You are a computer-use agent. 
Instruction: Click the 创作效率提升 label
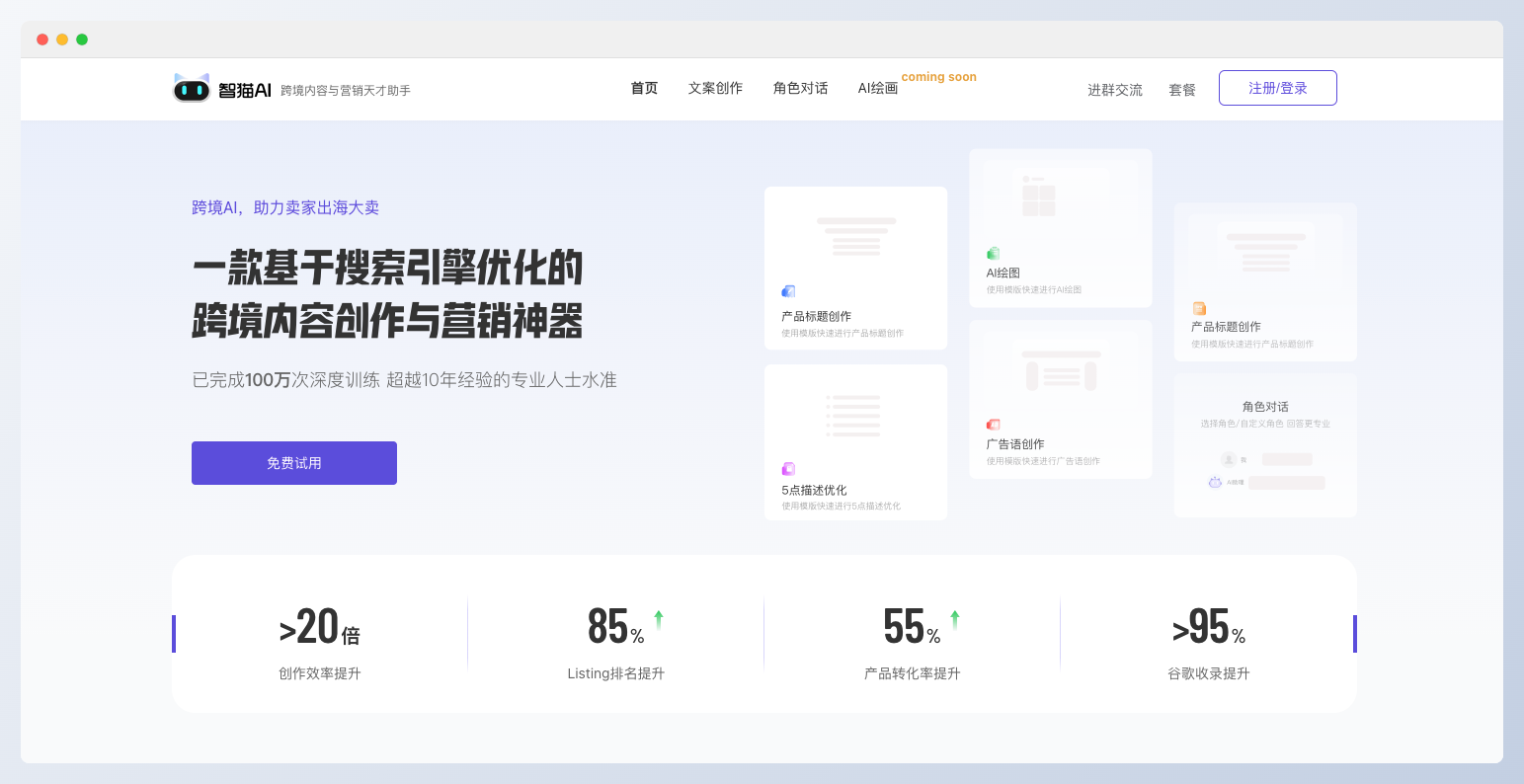tap(320, 673)
